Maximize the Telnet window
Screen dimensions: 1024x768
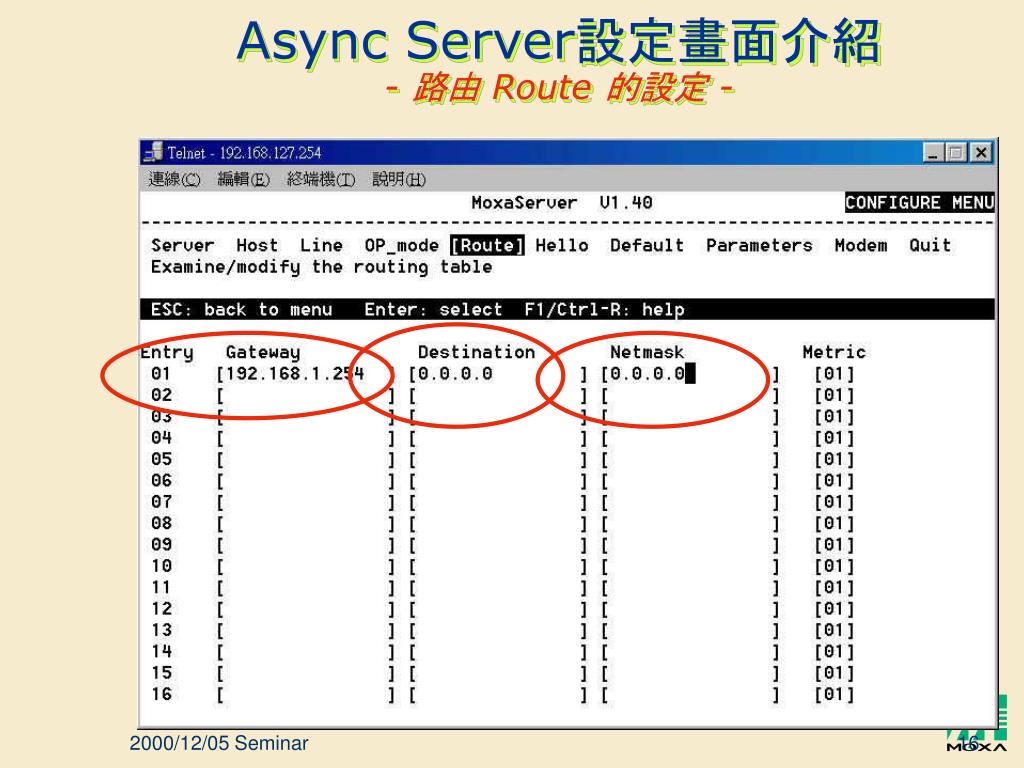tap(957, 153)
